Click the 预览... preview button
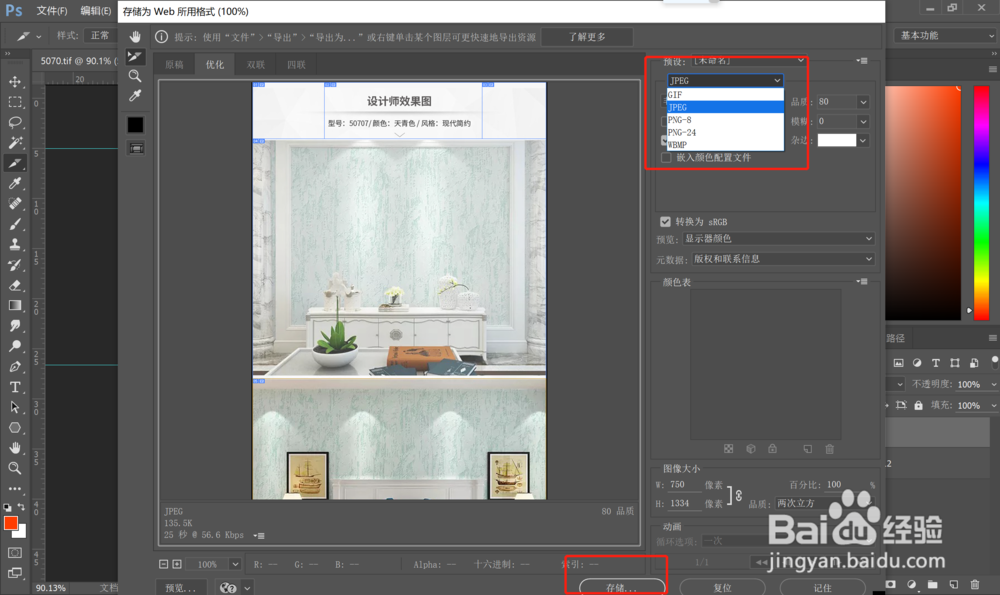 coord(181,588)
